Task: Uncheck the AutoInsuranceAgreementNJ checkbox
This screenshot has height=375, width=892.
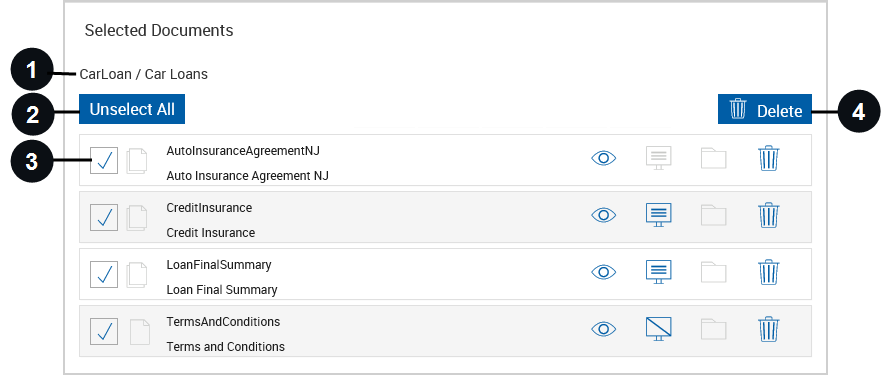Action: tap(104, 160)
